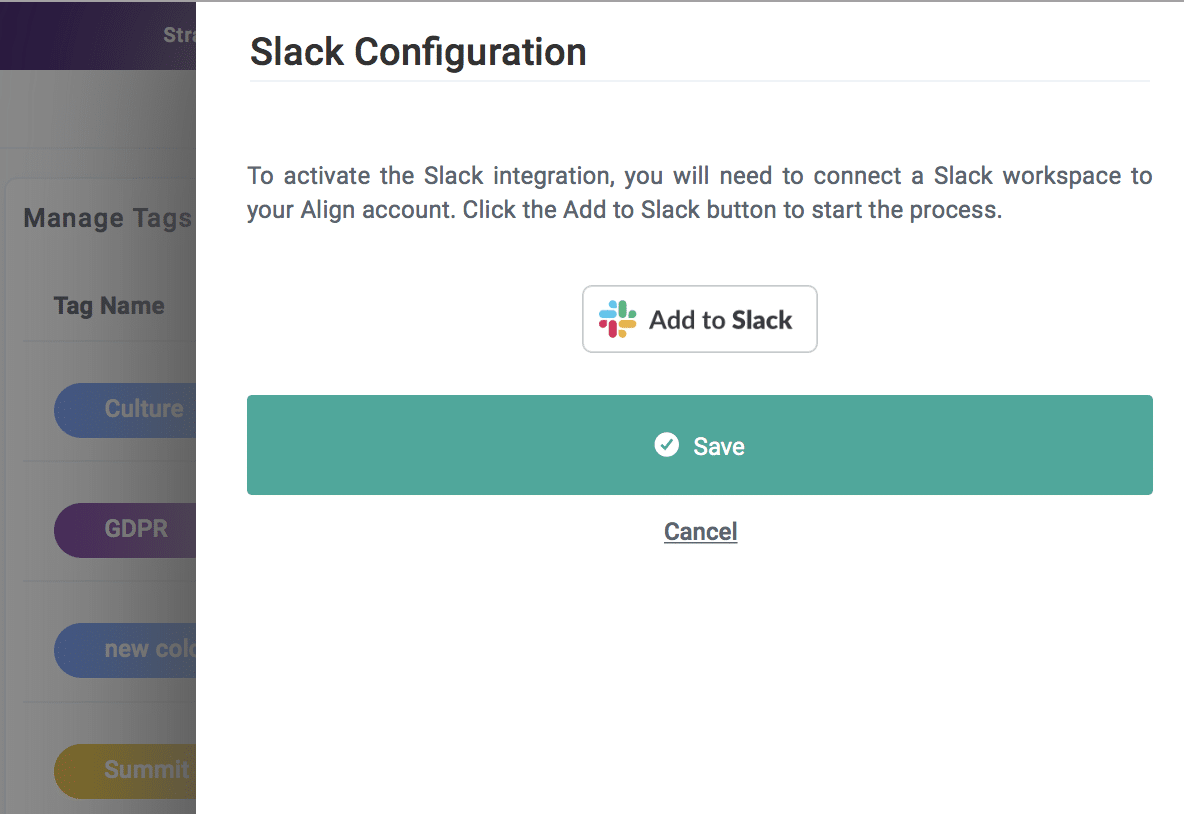Click the word 'Slack' in the Add button
The height and width of the screenshot is (814, 1184).
(x=761, y=320)
